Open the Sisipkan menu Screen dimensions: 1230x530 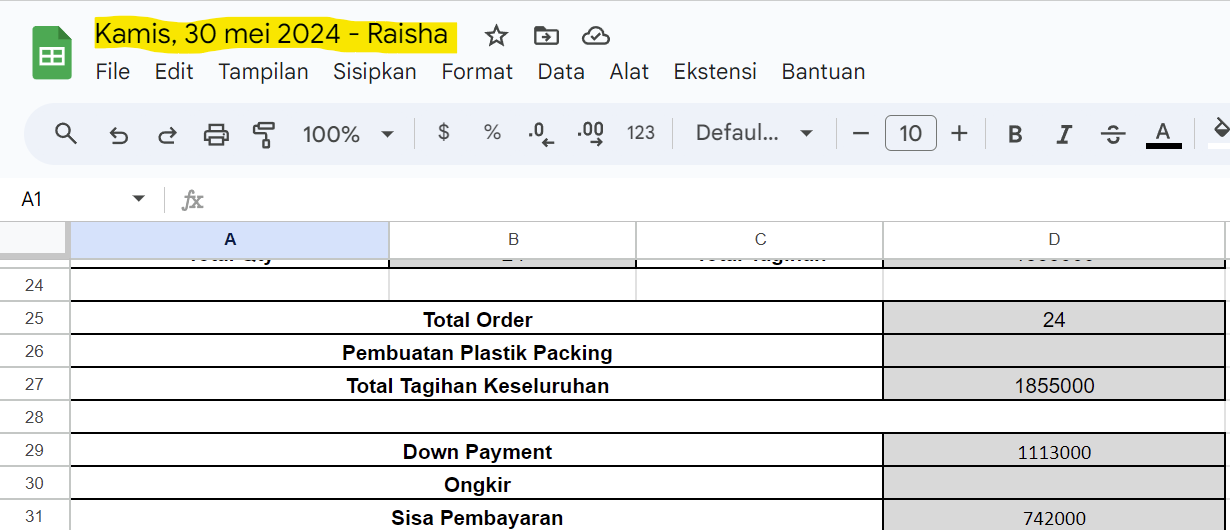(x=375, y=72)
